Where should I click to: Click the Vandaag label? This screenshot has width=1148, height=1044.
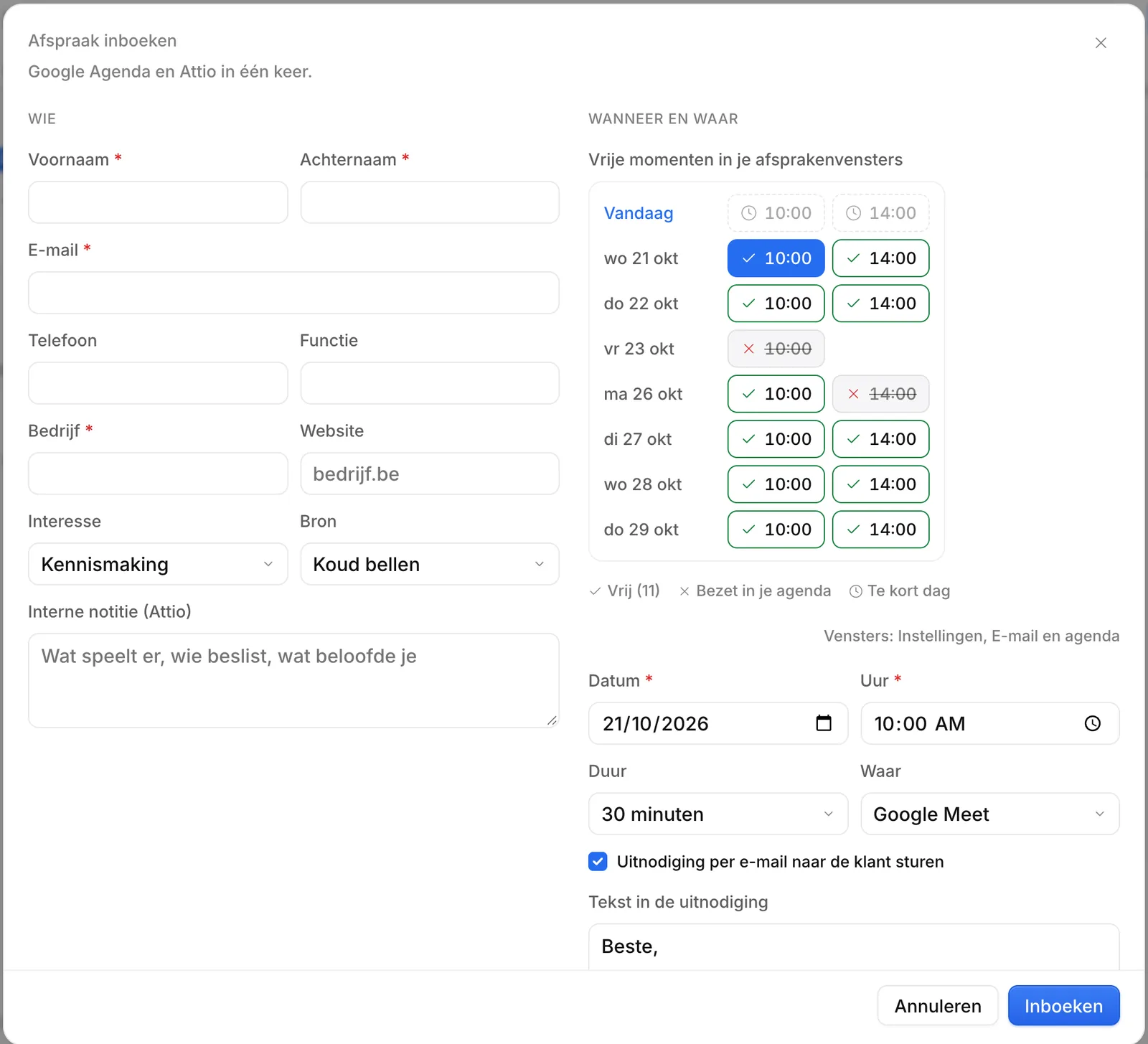point(639,213)
